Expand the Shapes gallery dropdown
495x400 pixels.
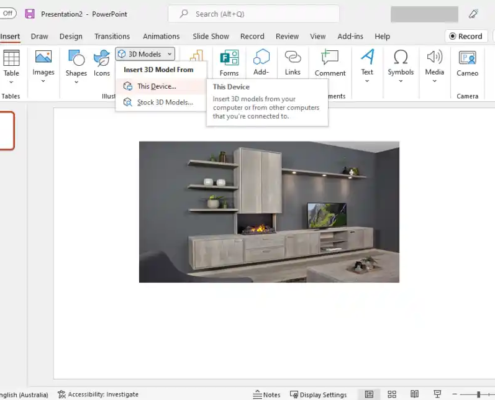(76, 82)
